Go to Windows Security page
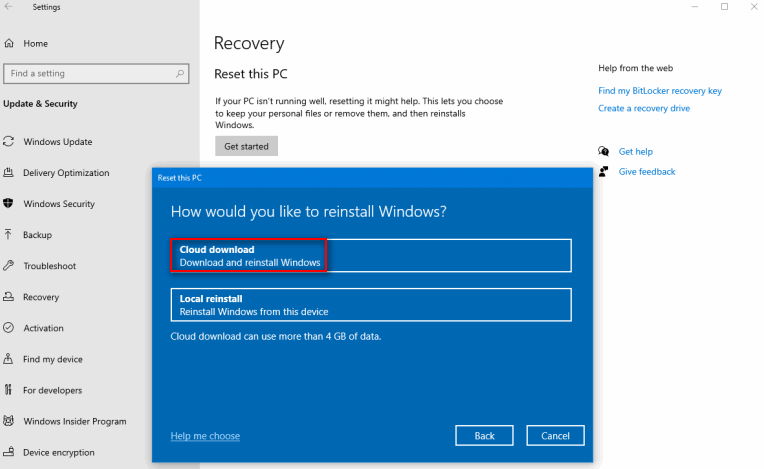 (59, 204)
